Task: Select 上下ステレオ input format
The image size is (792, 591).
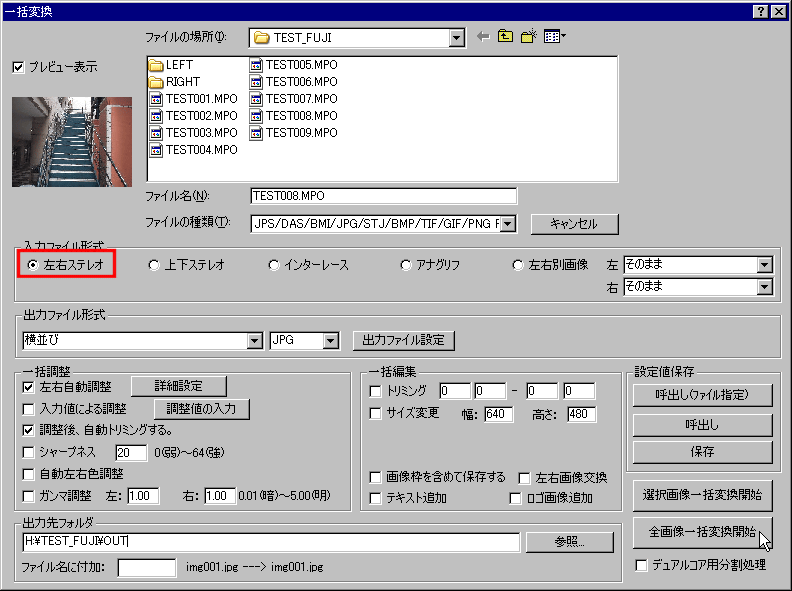Action: (154, 265)
